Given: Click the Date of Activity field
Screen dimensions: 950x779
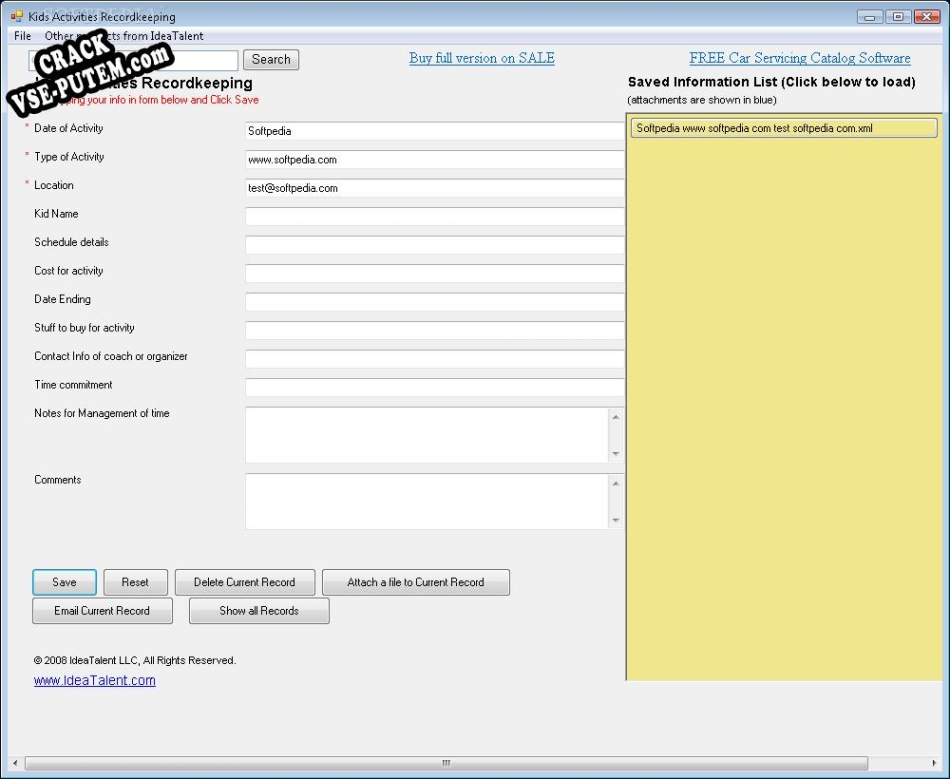Looking at the screenshot, I should tap(434, 131).
